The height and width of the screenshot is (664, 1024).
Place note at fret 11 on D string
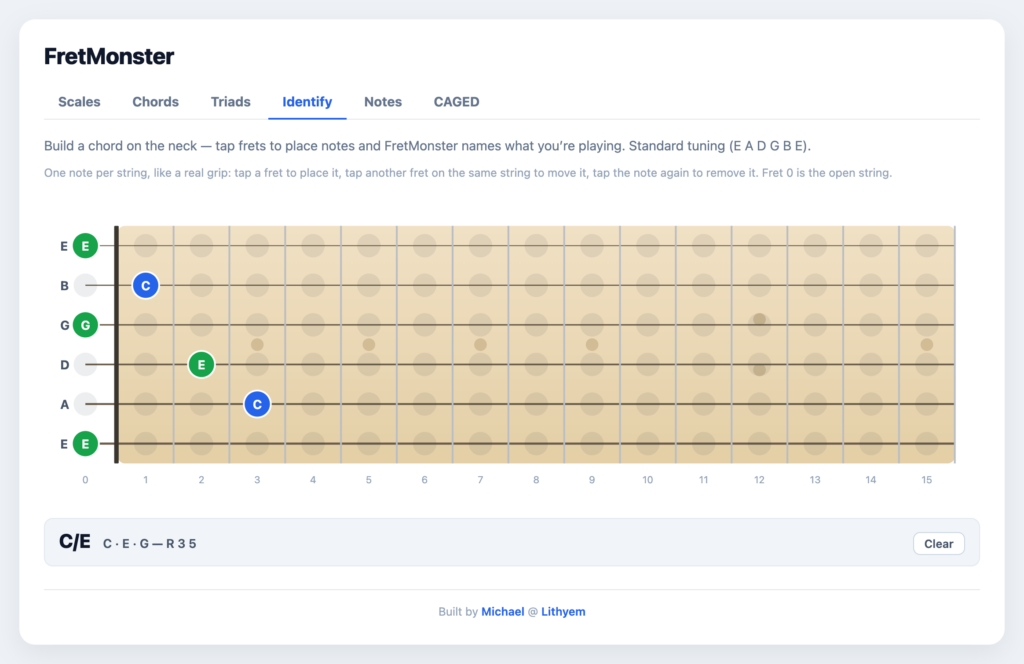[703, 364]
